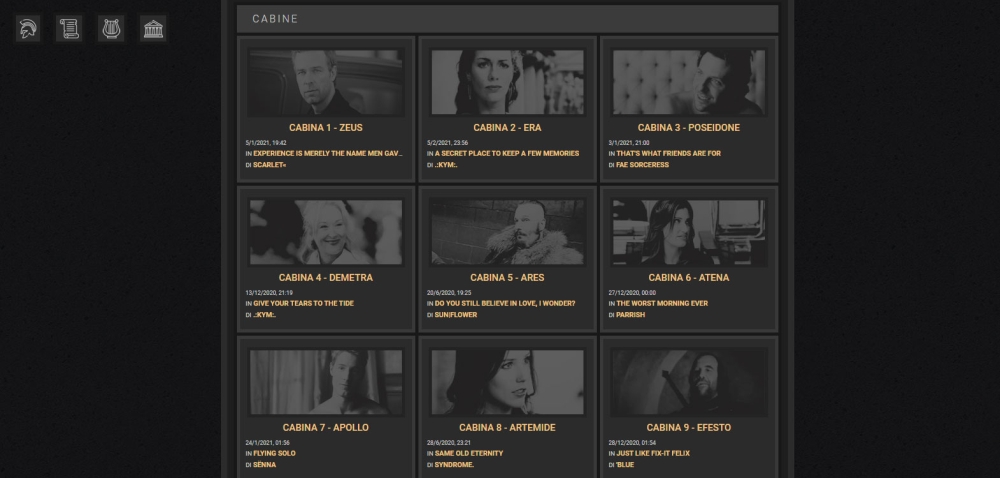1000x478 pixels.
Task: Read 'The Worst Morning Ever' topic
Action: point(661,303)
